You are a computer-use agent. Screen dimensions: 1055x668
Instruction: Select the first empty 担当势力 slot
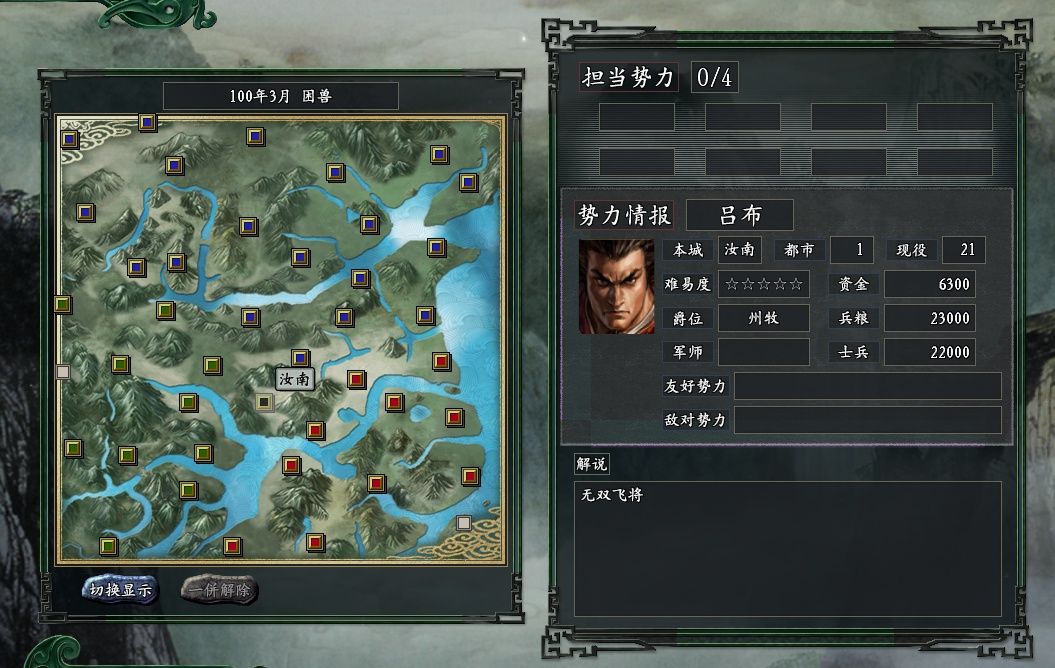click(x=636, y=117)
